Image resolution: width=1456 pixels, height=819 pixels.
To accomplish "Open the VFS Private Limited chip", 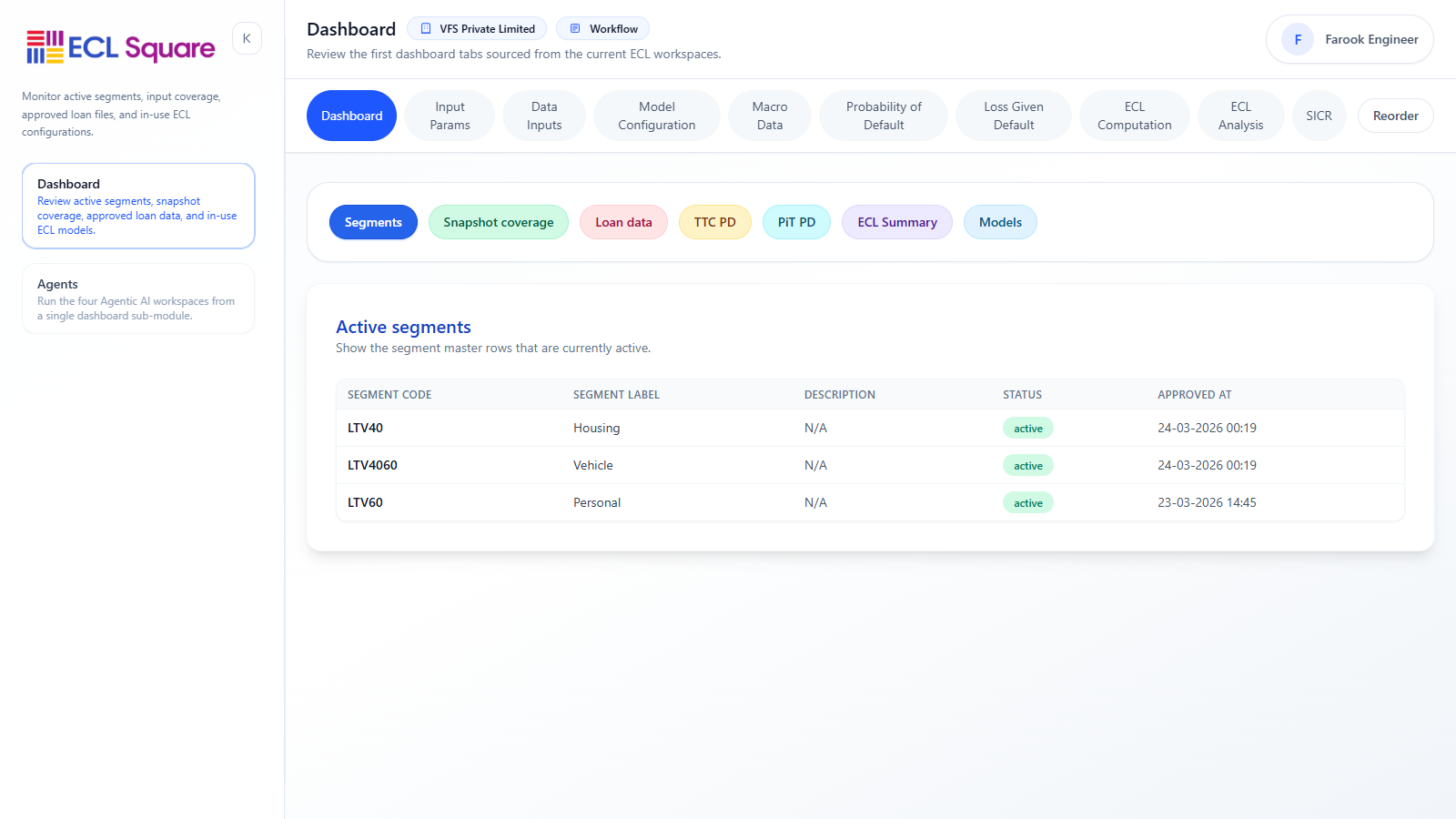I will pyautogui.click(x=477, y=28).
